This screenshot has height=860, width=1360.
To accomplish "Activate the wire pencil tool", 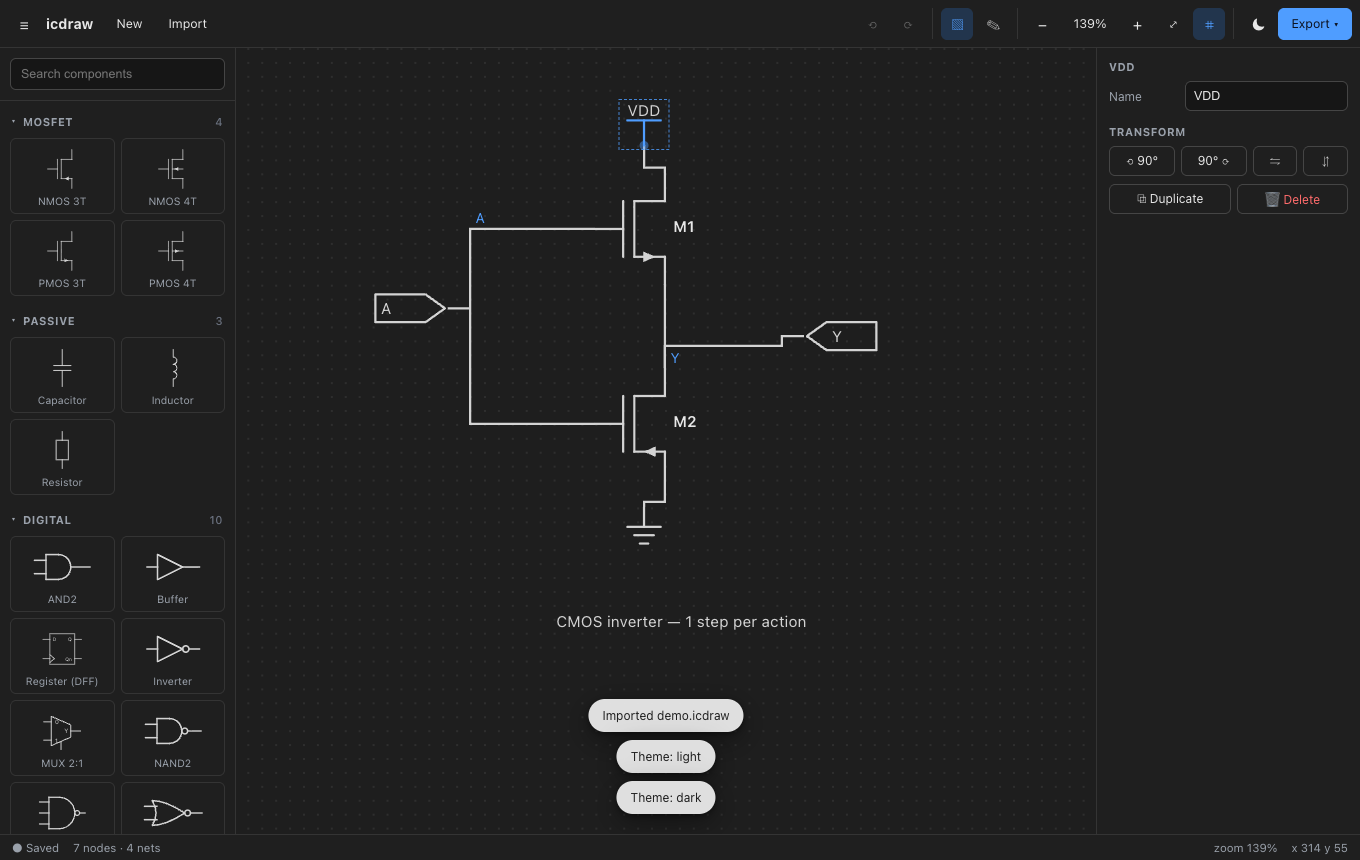I will click(x=993, y=24).
